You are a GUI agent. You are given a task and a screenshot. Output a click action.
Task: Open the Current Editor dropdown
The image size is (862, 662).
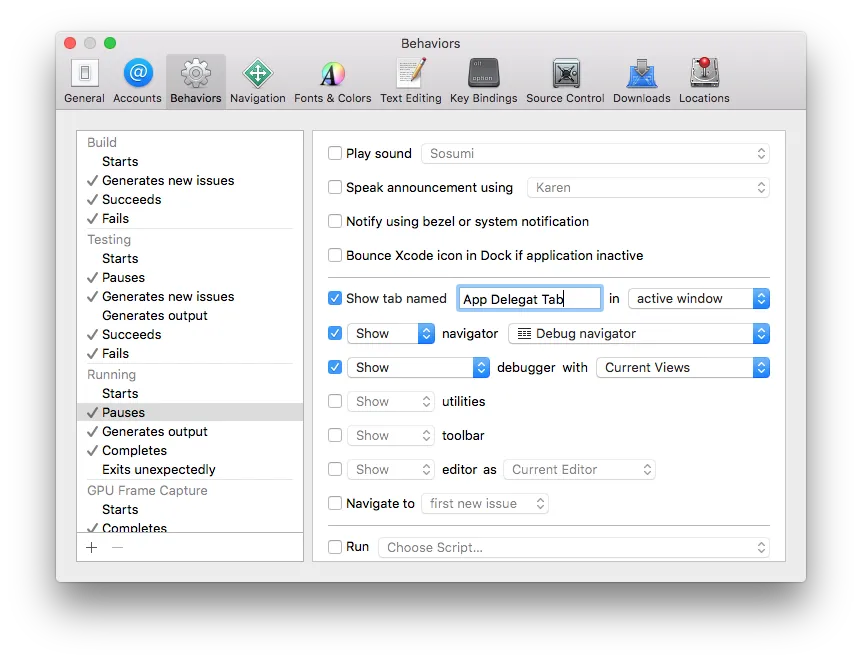(x=579, y=470)
